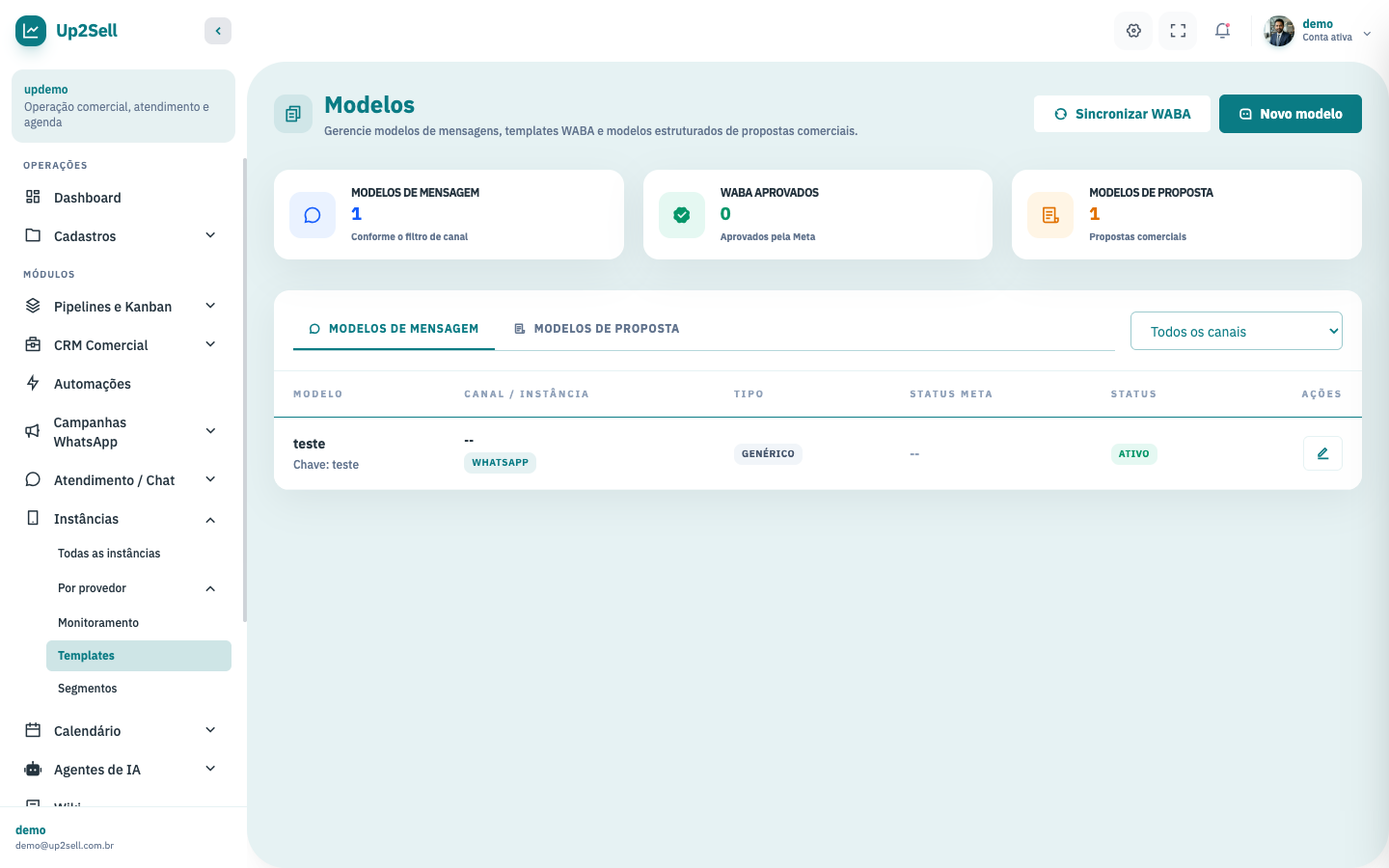Click the Calendário calendar icon
The height and width of the screenshot is (868, 1389).
[x=33, y=730]
